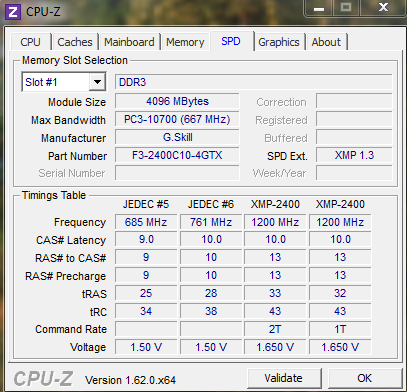The width and height of the screenshot is (407, 392).
Task: Click the tRC value 38
Action: pos(211,311)
